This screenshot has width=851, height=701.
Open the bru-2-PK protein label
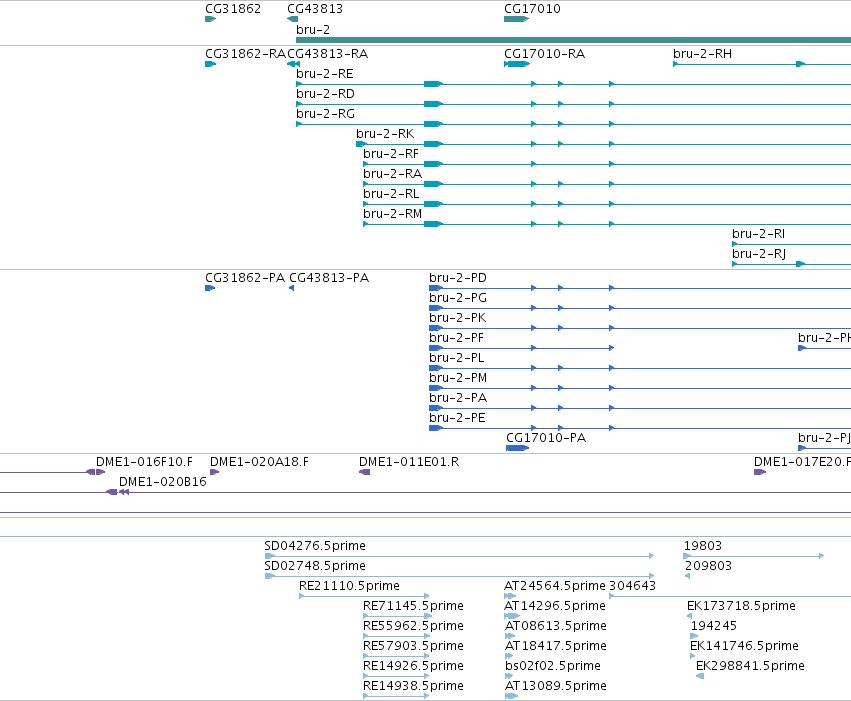457,318
